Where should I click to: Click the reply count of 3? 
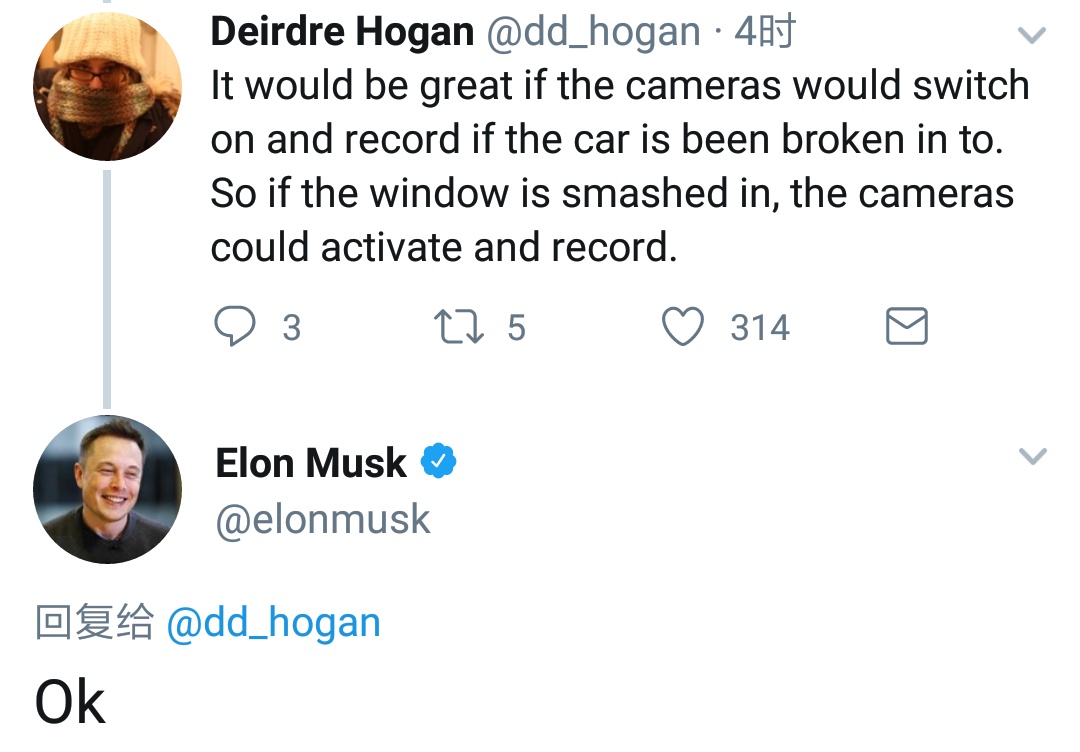[292, 327]
